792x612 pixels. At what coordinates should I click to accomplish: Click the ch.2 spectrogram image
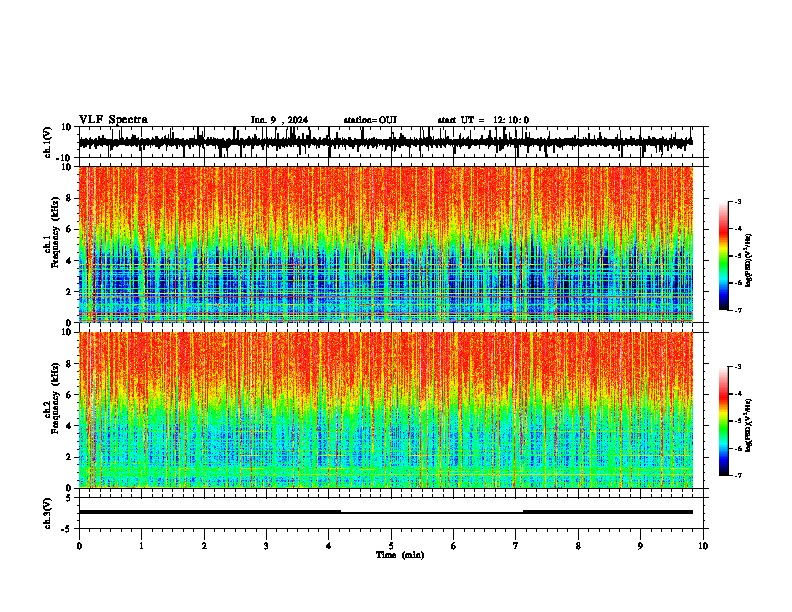click(x=386, y=410)
